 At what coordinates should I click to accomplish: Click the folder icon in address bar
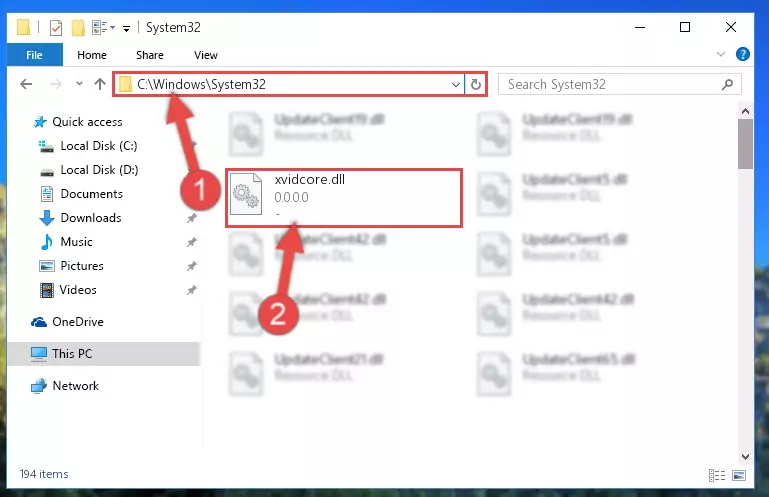pos(126,84)
